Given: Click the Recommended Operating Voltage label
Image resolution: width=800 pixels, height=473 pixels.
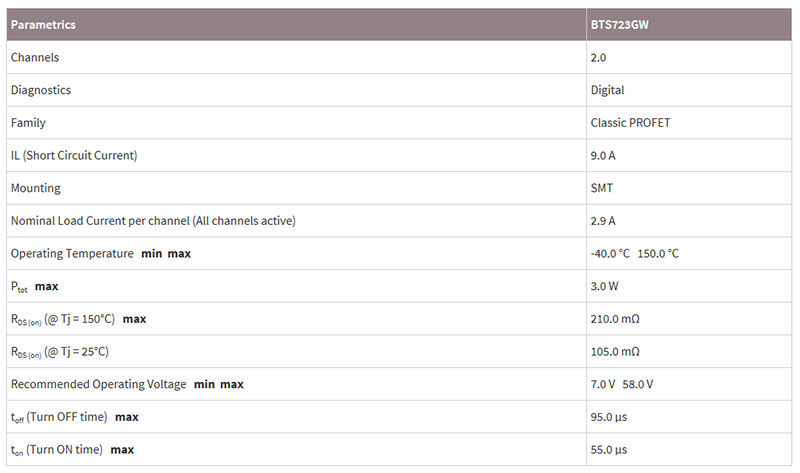Looking at the screenshot, I should [99, 384].
